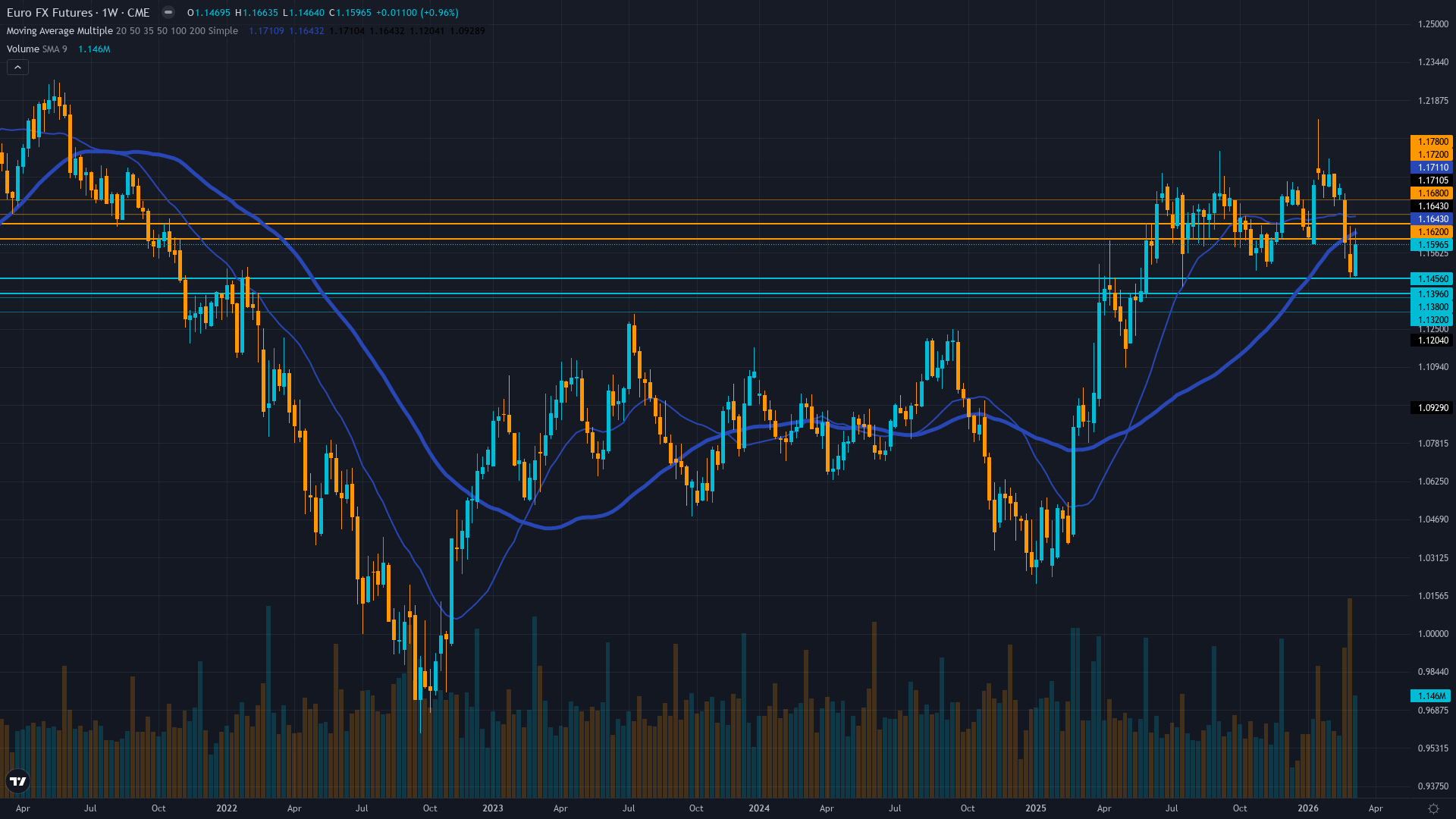Image resolution: width=1456 pixels, height=819 pixels.
Task: Click the orange 1.17200 price label
Action: coord(1432,155)
